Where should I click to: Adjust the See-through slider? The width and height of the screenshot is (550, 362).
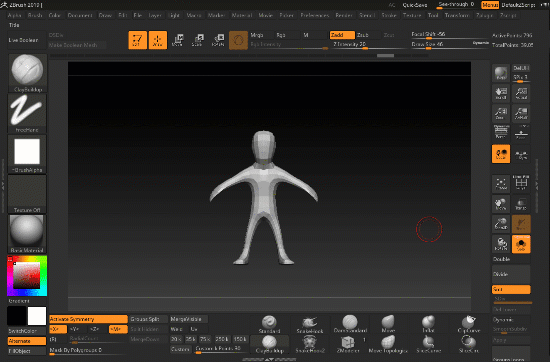click(456, 5)
